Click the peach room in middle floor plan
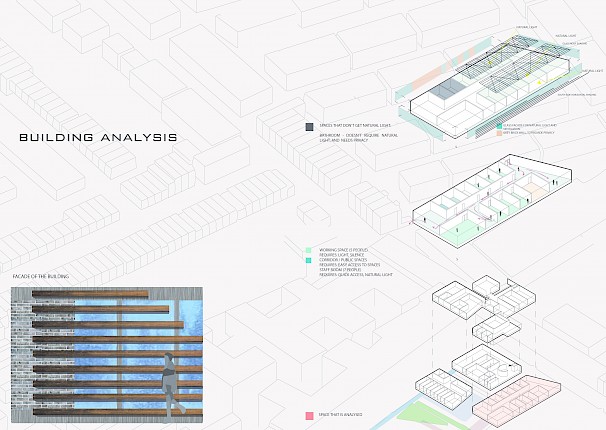The width and height of the screenshot is (606, 430). [x=537, y=190]
